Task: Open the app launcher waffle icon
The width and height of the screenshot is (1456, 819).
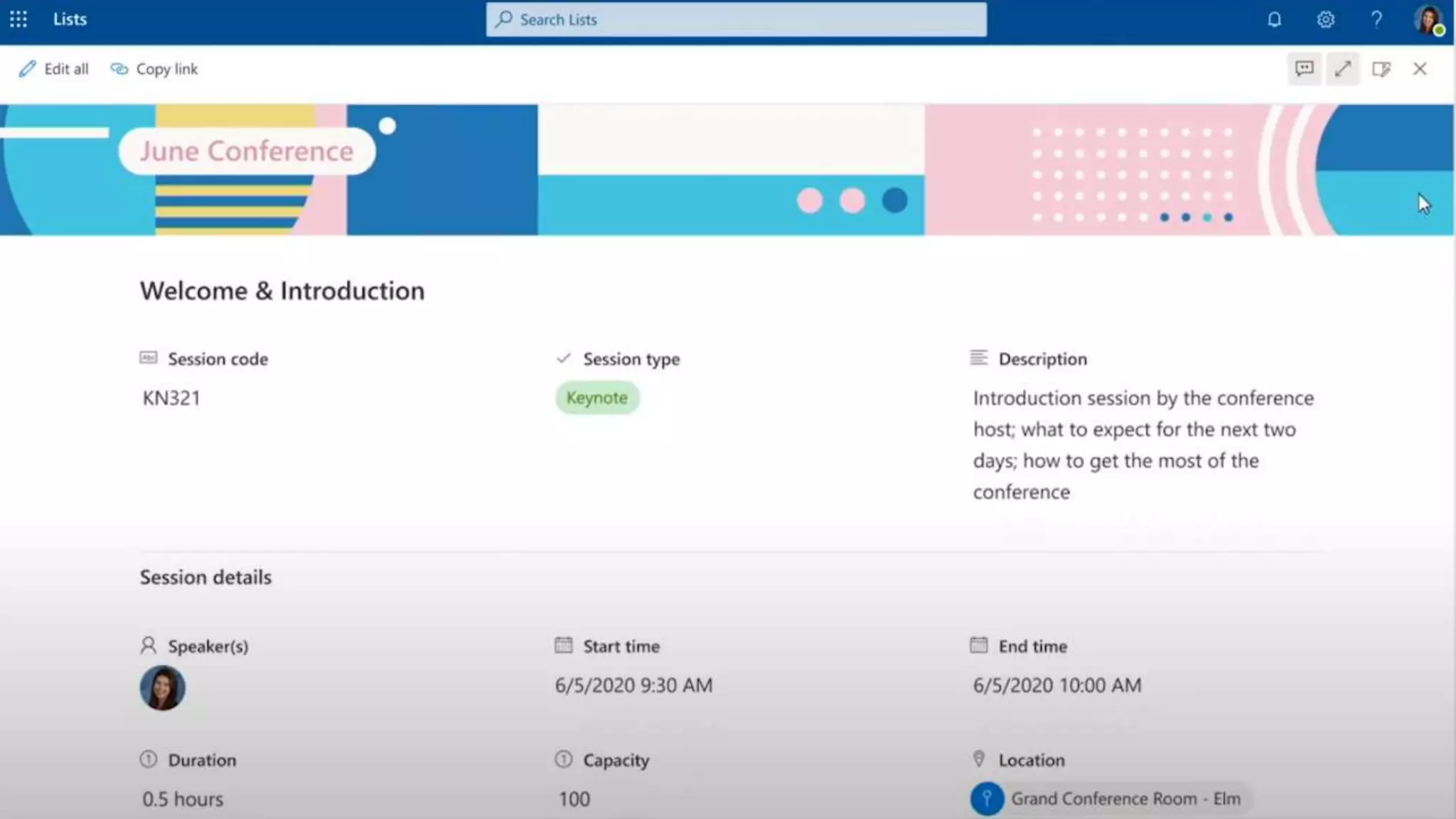Action: click(x=18, y=19)
